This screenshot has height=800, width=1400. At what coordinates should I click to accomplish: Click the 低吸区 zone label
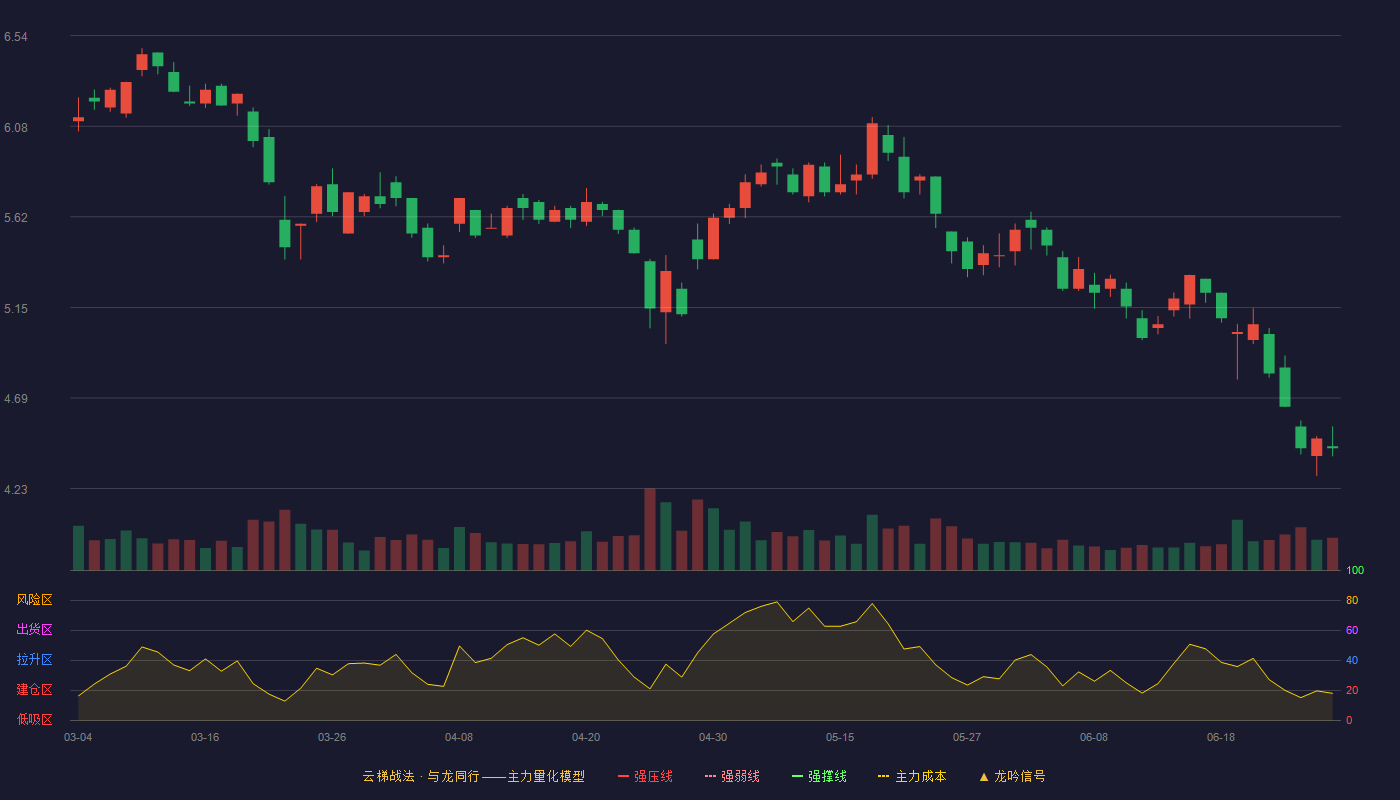(x=34, y=719)
